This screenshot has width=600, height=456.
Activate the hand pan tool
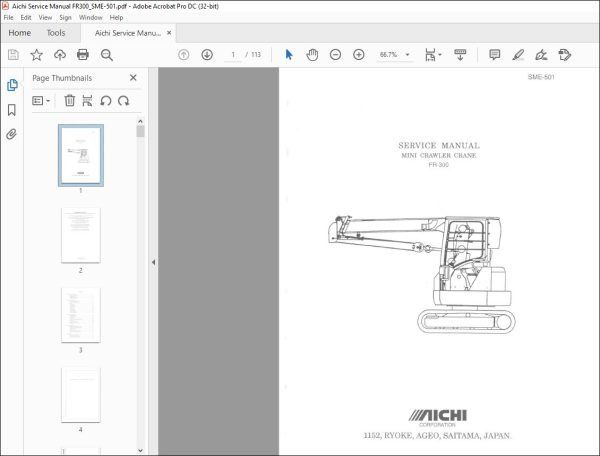coord(312,55)
